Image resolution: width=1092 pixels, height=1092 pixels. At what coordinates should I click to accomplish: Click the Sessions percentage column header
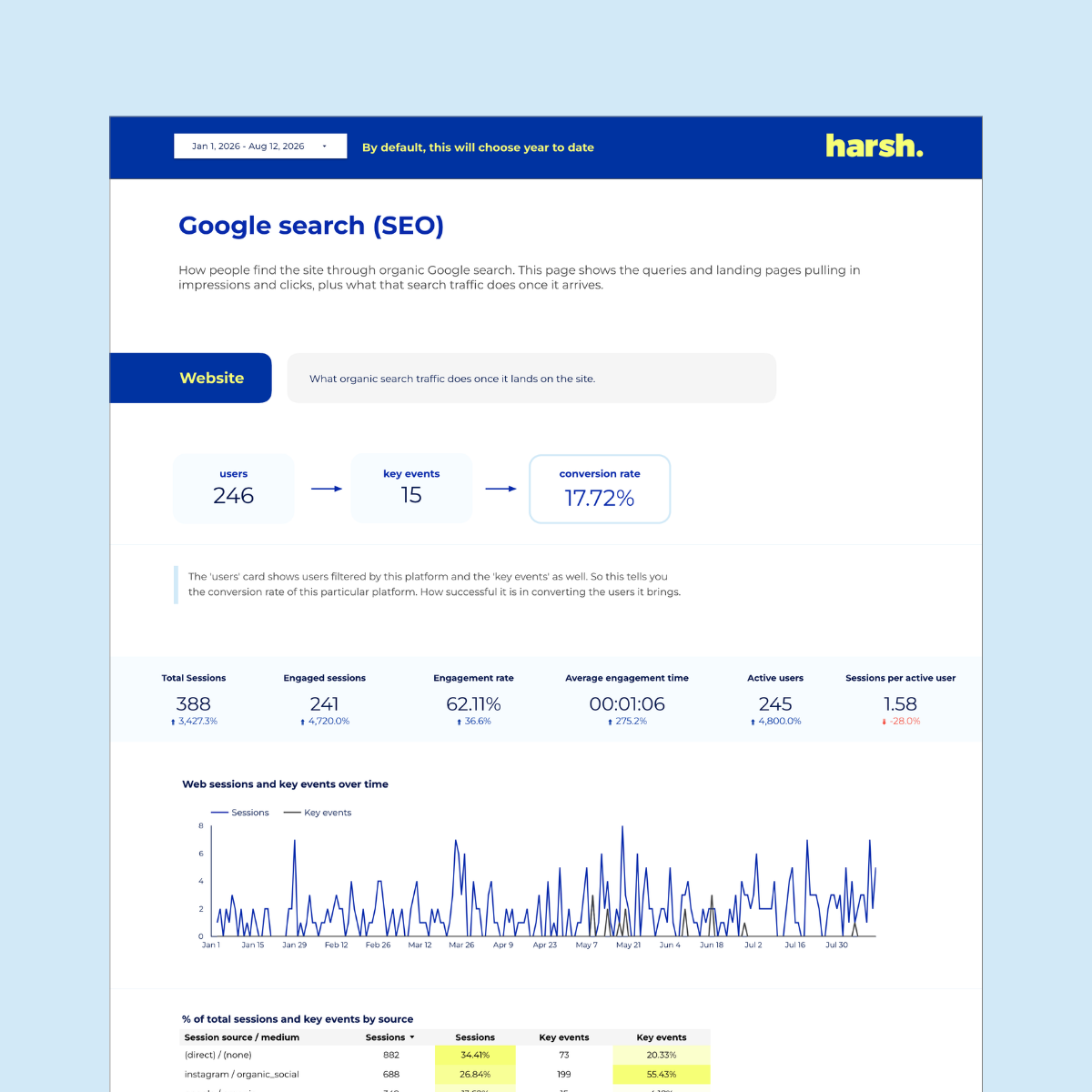(475, 1037)
